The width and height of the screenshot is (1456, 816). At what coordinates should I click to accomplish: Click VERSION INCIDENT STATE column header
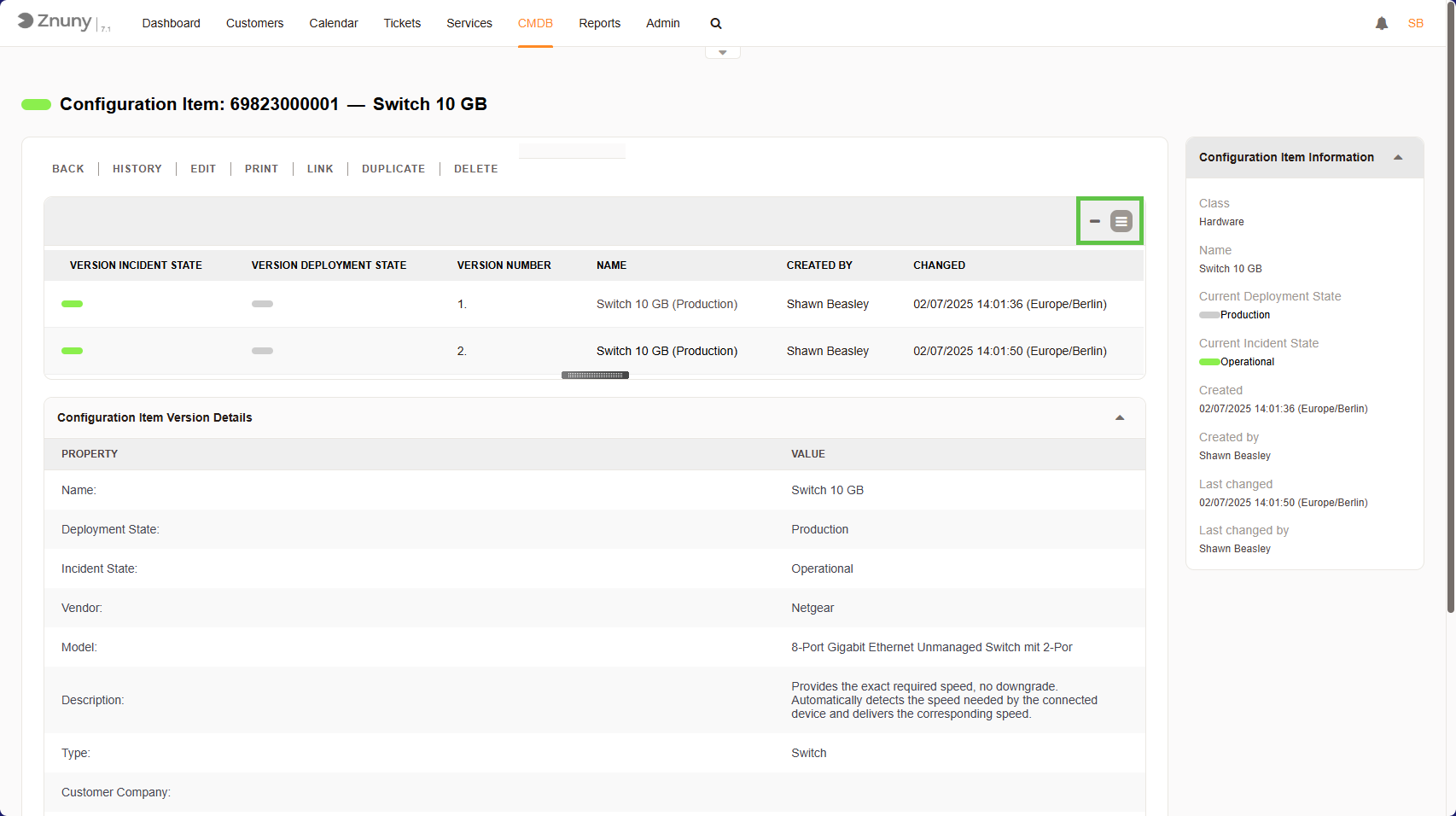pyautogui.click(x=136, y=265)
